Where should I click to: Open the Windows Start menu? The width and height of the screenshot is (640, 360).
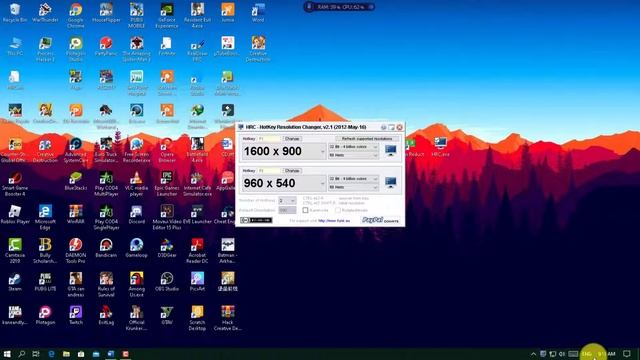click(x=7, y=354)
